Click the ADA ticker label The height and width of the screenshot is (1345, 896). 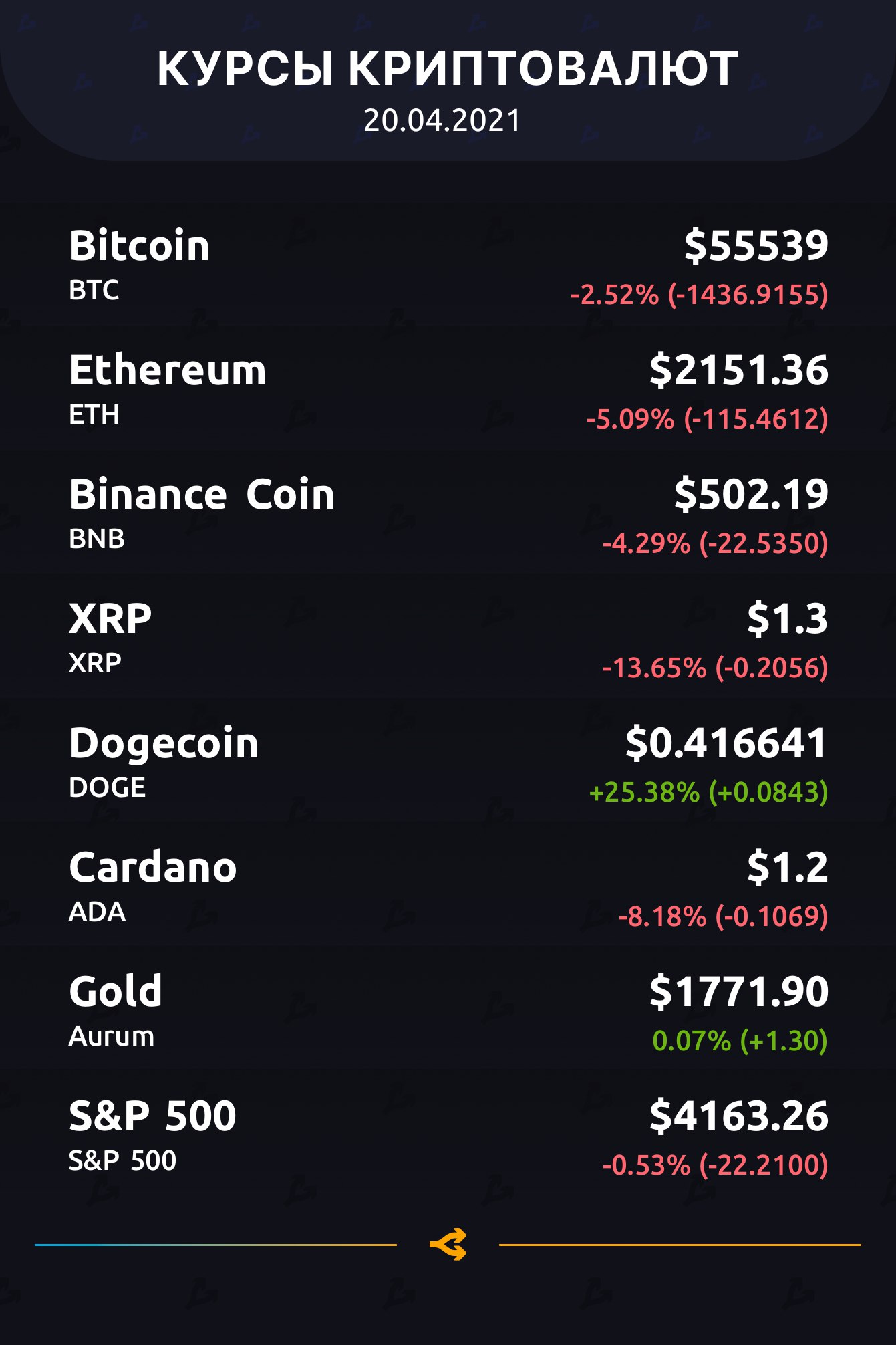tap(97, 912)
